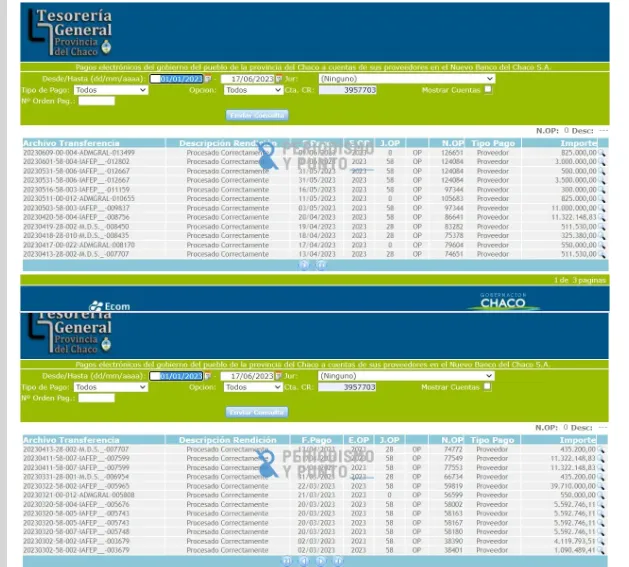
Task: Enable Mostrar Cuentas checkbox in the top form
Action: [488, 89]
